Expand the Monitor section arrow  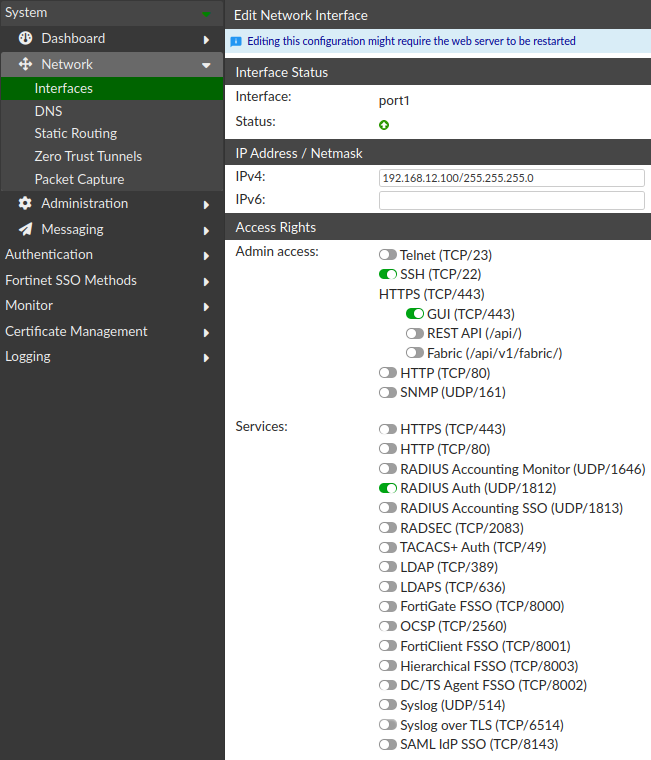(x=206, y=307)
